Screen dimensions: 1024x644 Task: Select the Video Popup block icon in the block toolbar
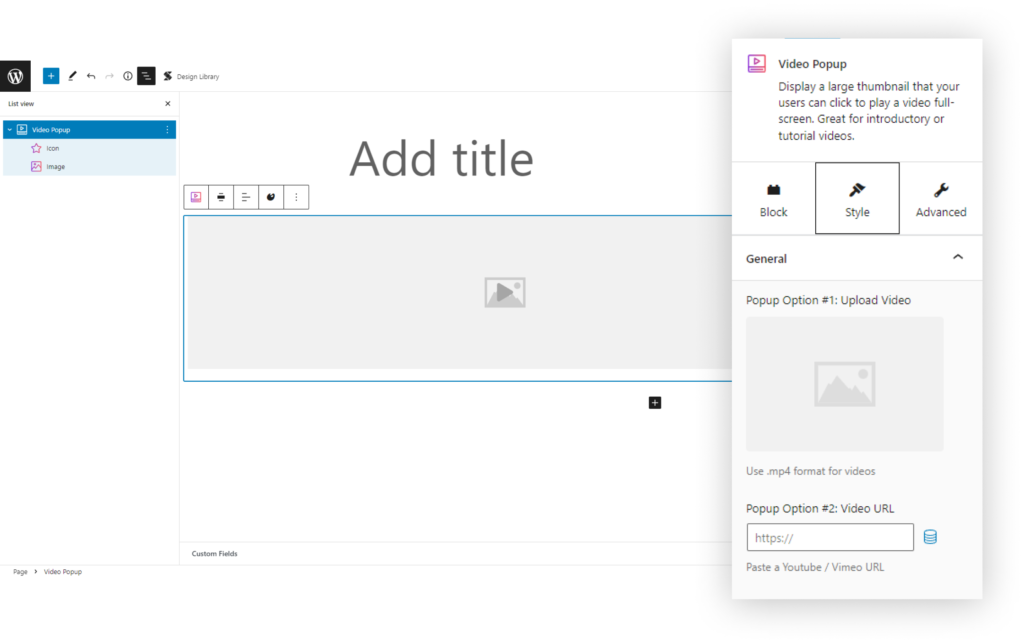pos(196,197)
